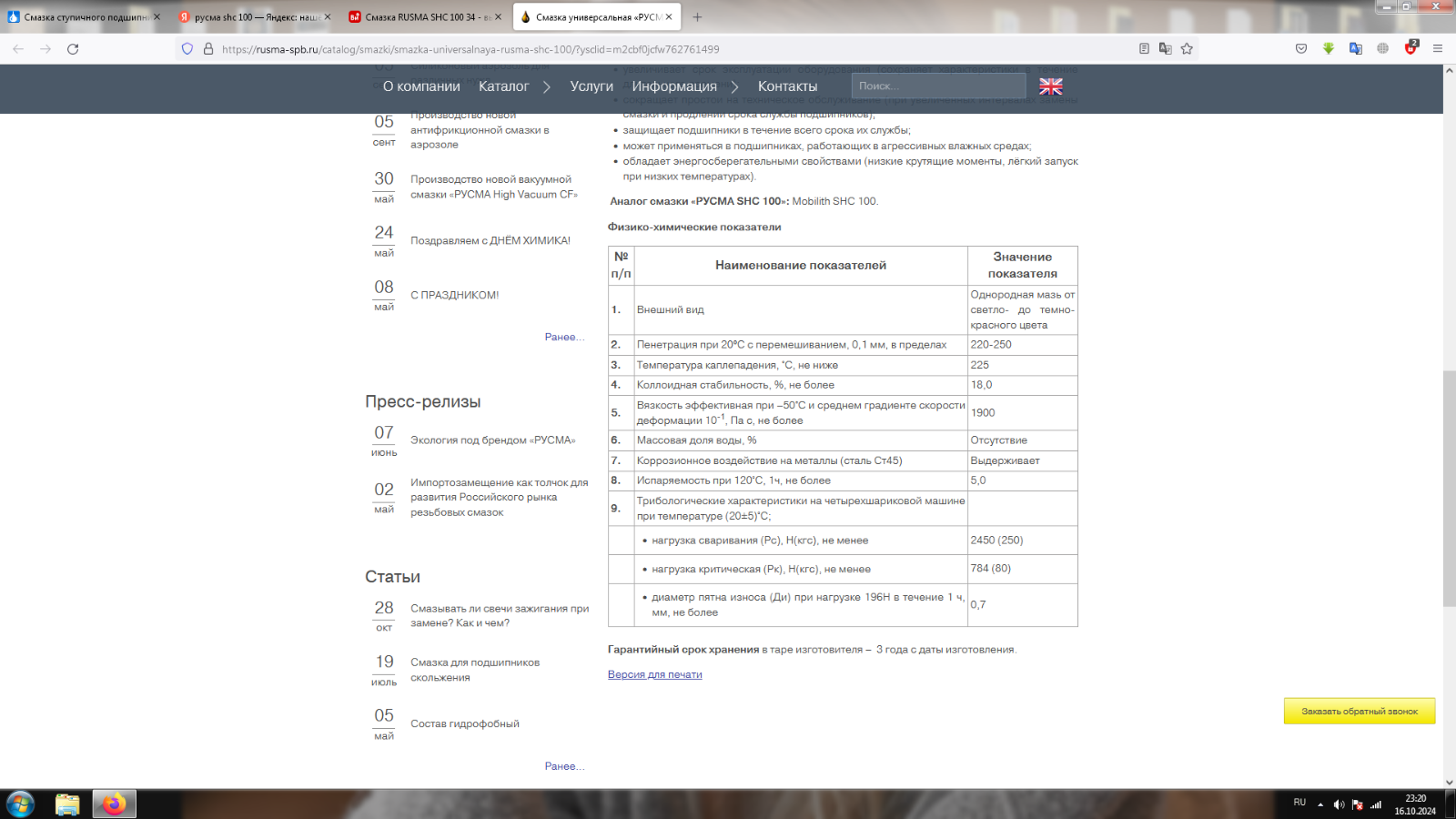The image size is (1456, 819).
Task: Focus the site 'Поиск...' search field
Action: tap(938, 86)
